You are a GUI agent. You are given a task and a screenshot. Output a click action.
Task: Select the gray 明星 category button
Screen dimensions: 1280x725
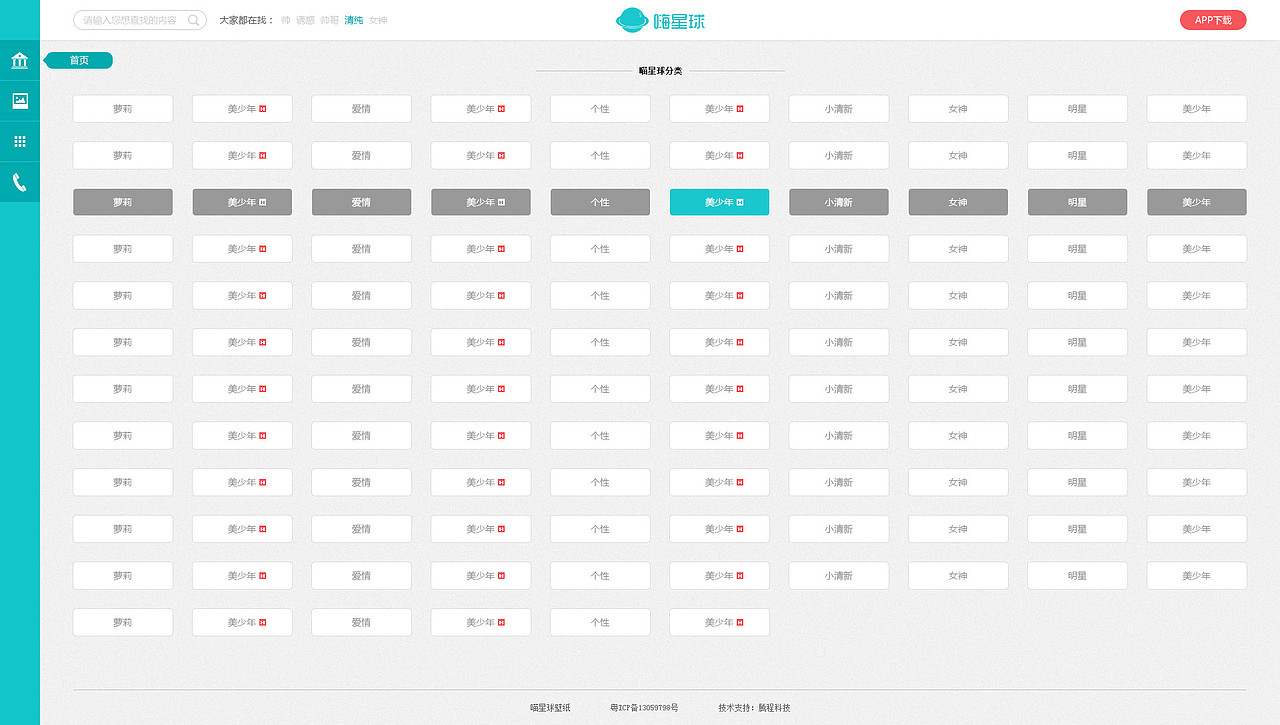tap(1077, 202)
